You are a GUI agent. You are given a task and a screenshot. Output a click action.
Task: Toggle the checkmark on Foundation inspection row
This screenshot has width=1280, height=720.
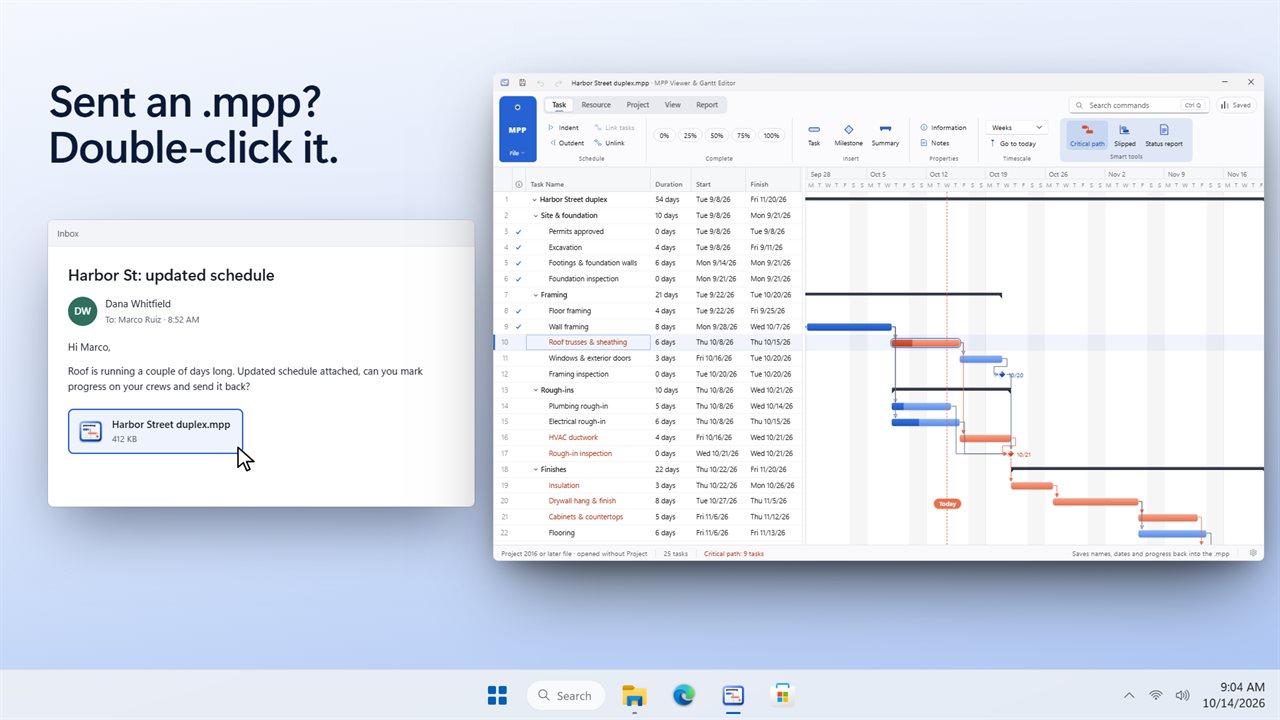tap(518, 279)
